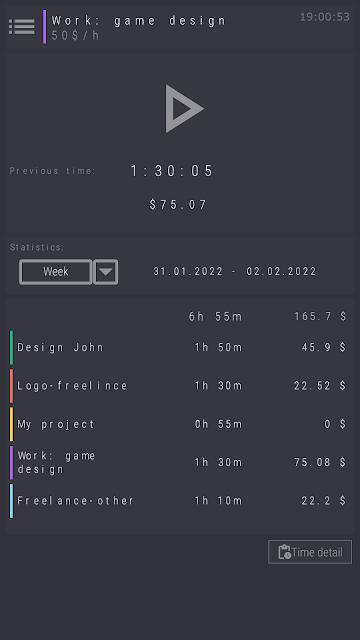Expand the Week period dropdown arrow
Viewport: 360px width, 640px height.
click(106, 272)
